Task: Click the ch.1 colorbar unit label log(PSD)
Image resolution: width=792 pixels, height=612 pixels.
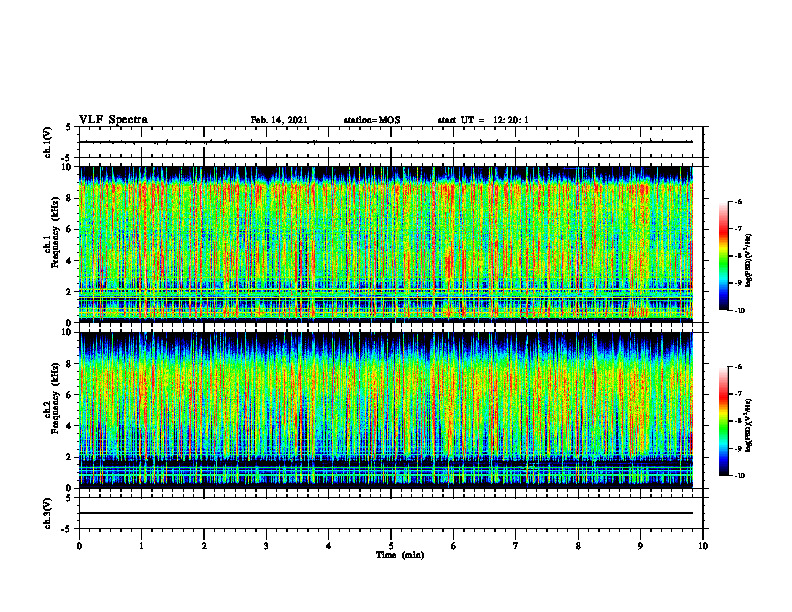Action: point(749,260)
